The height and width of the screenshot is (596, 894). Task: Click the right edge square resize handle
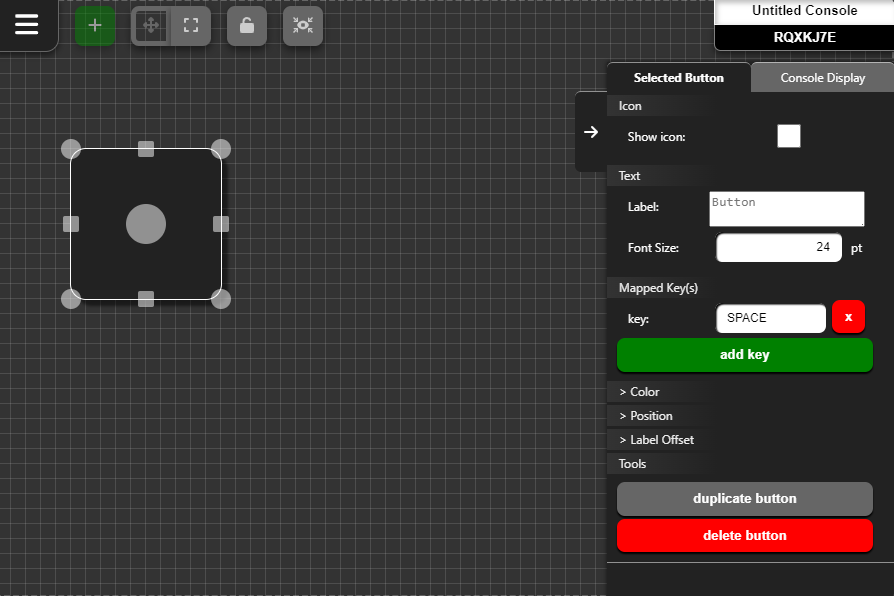221,224
